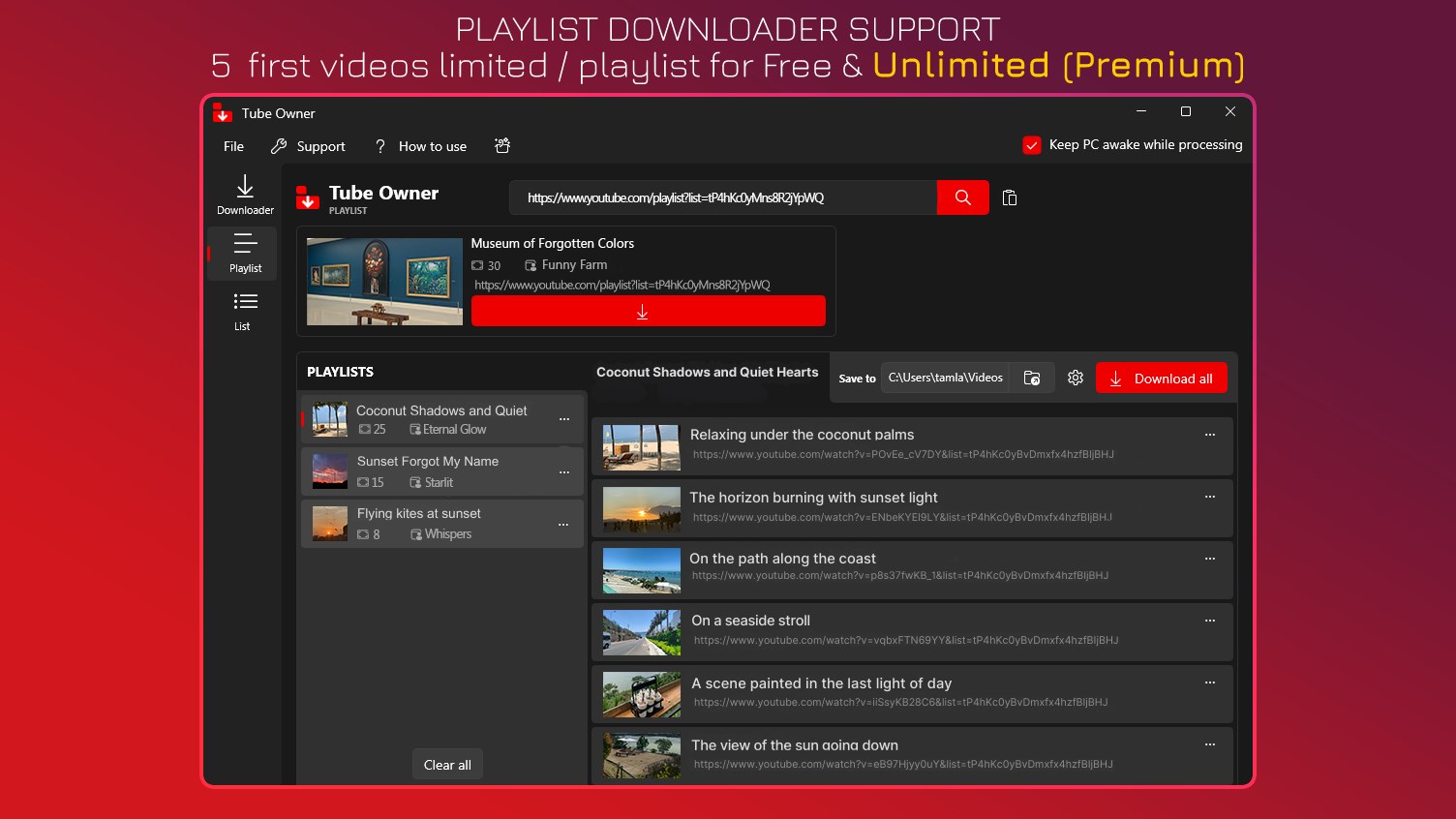Open the File menu

[x=232, y=145]
